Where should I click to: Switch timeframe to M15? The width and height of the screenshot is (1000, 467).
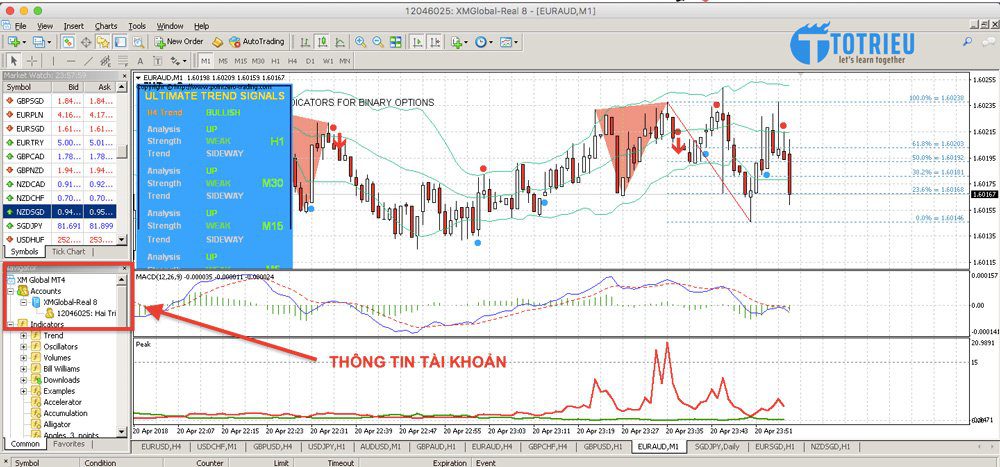240,61
